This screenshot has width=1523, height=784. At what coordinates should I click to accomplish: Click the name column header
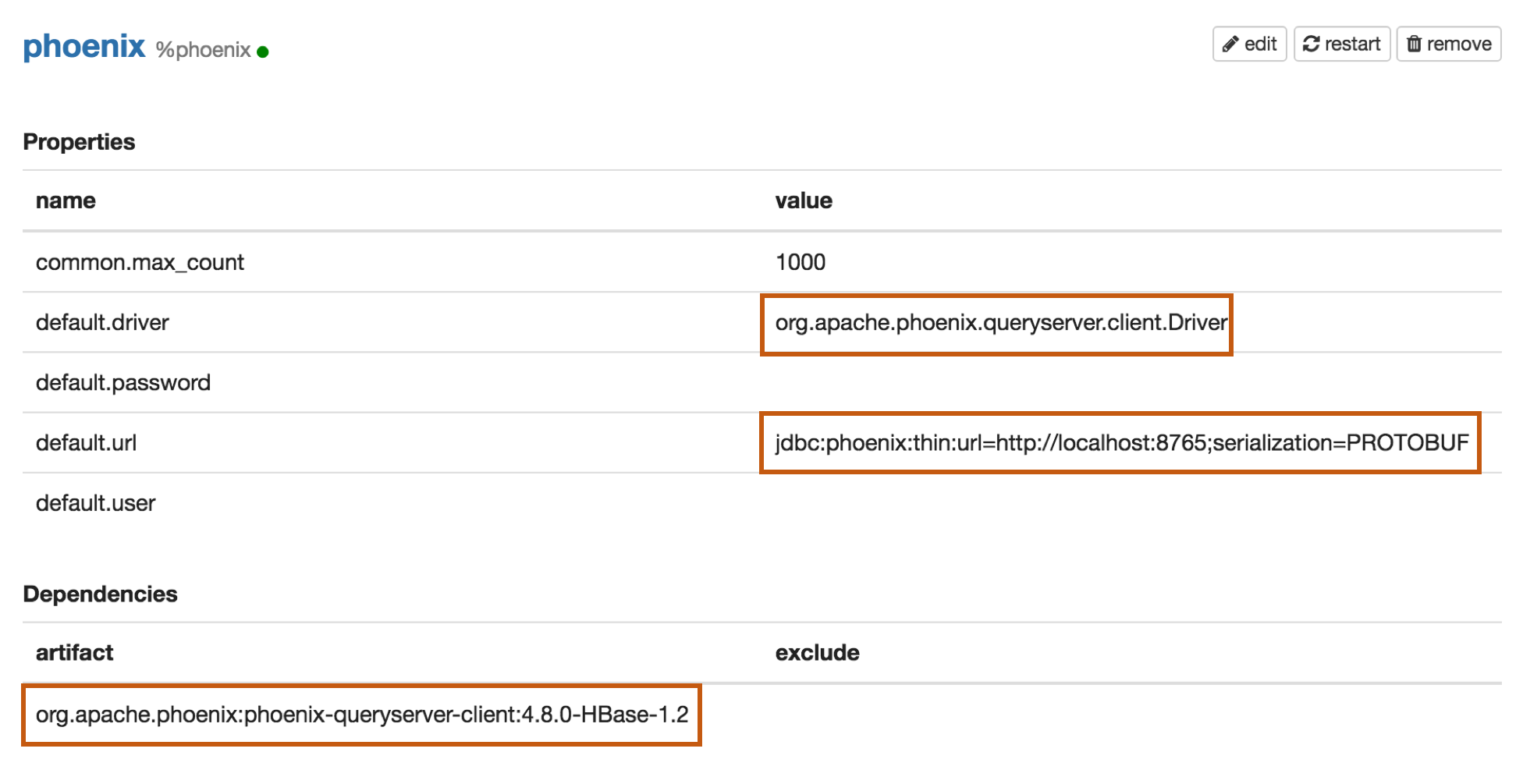click(66, 200)
